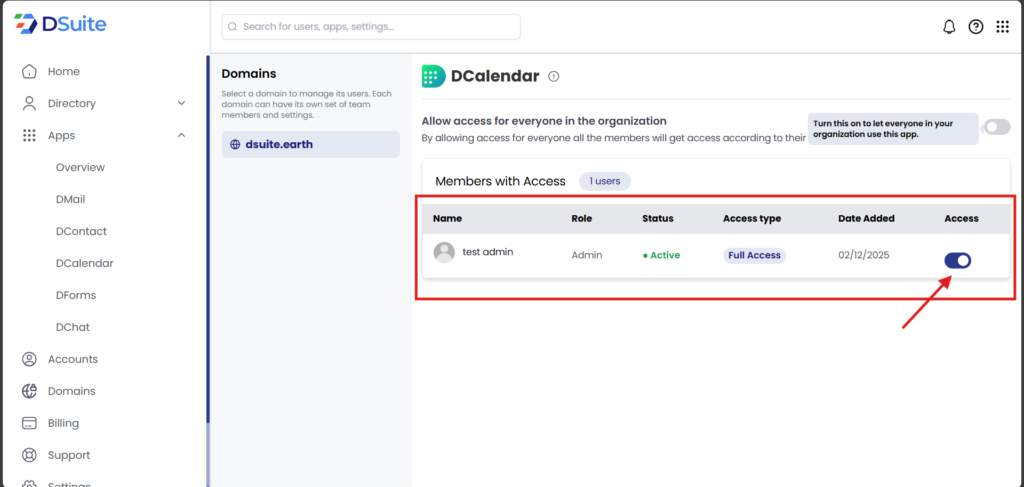Open the help question mark icon
This screenshot has height=487, width=1024.
point(976,27)
